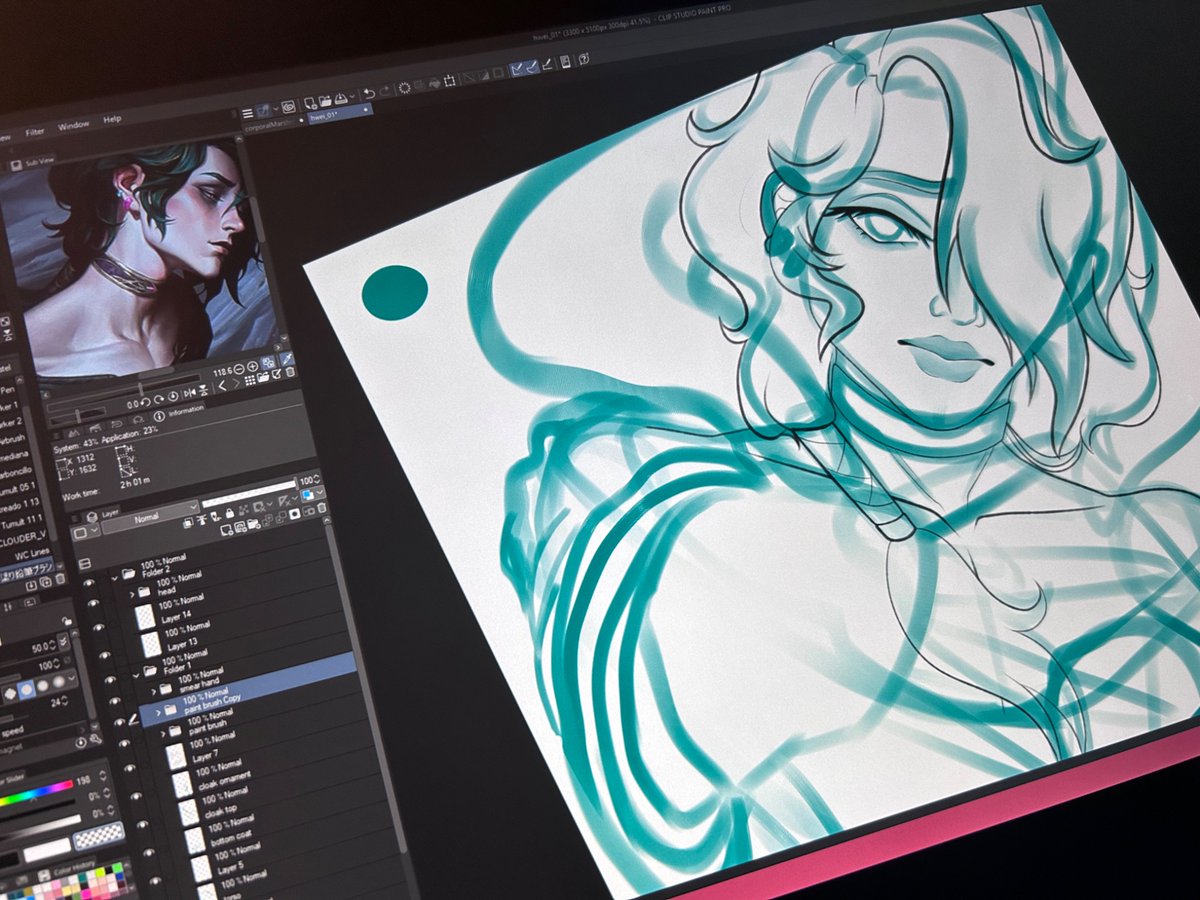This screenshot has width=1200, height=900.
Task: Delete layer with Layer panel trash icon
Action: tap(322, 508)
